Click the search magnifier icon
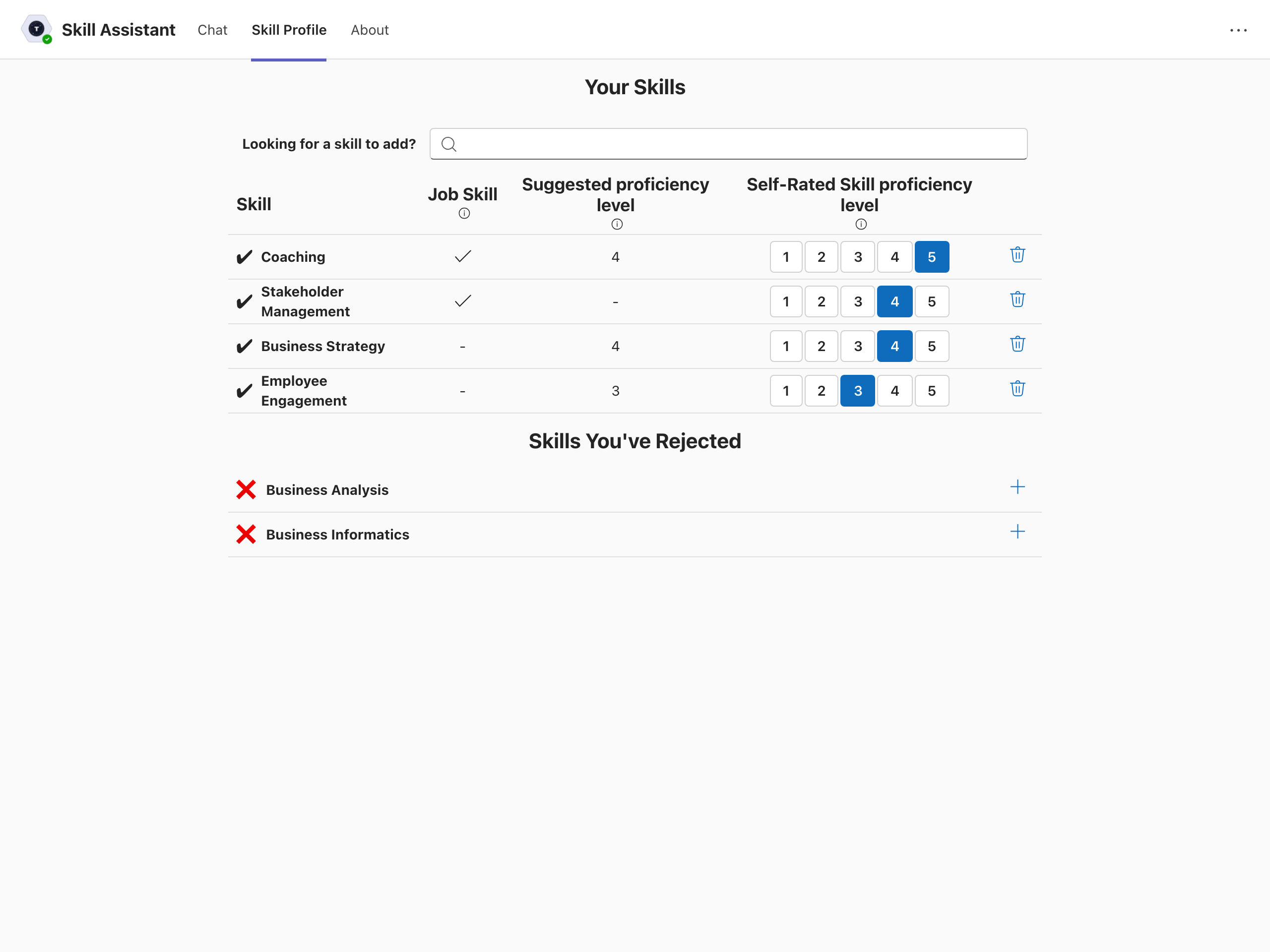This screenshot has height=952, width=1270. [449, 144]
